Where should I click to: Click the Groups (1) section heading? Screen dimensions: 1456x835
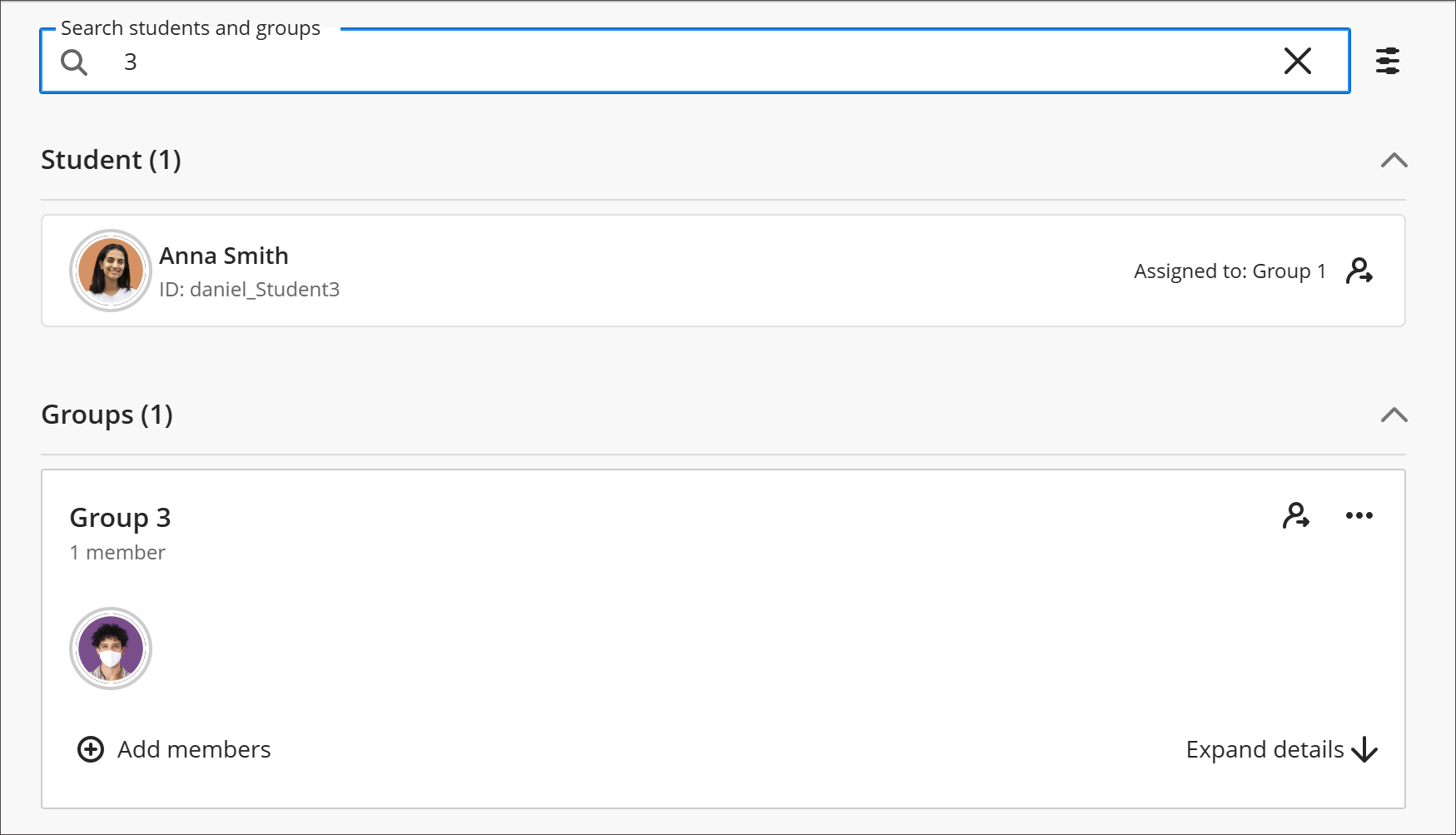(107, 415)
